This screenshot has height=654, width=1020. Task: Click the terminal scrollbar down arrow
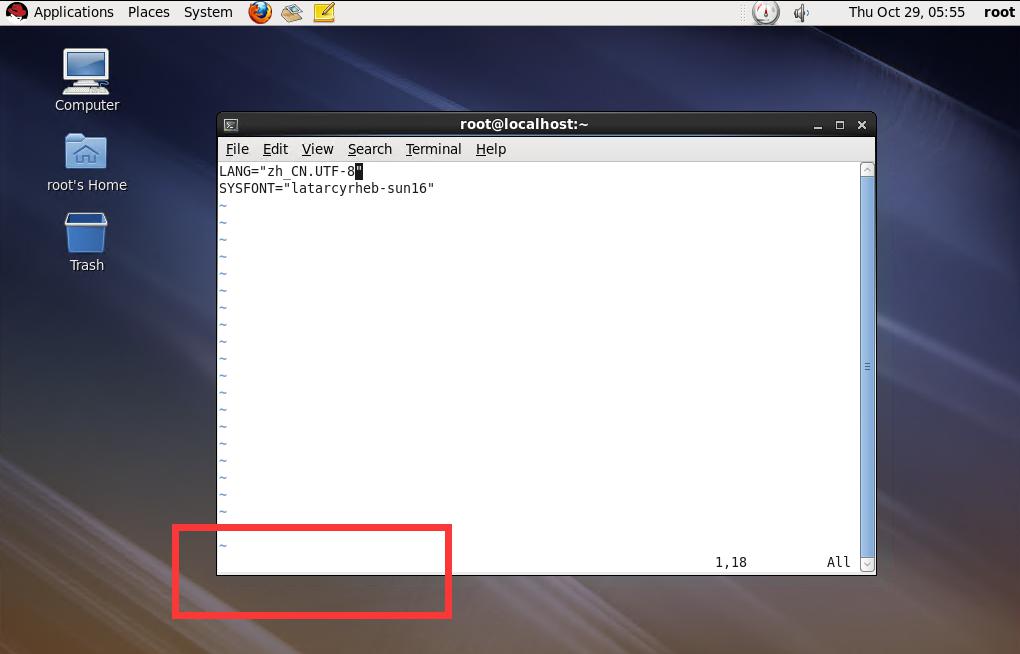click(867, 564)
